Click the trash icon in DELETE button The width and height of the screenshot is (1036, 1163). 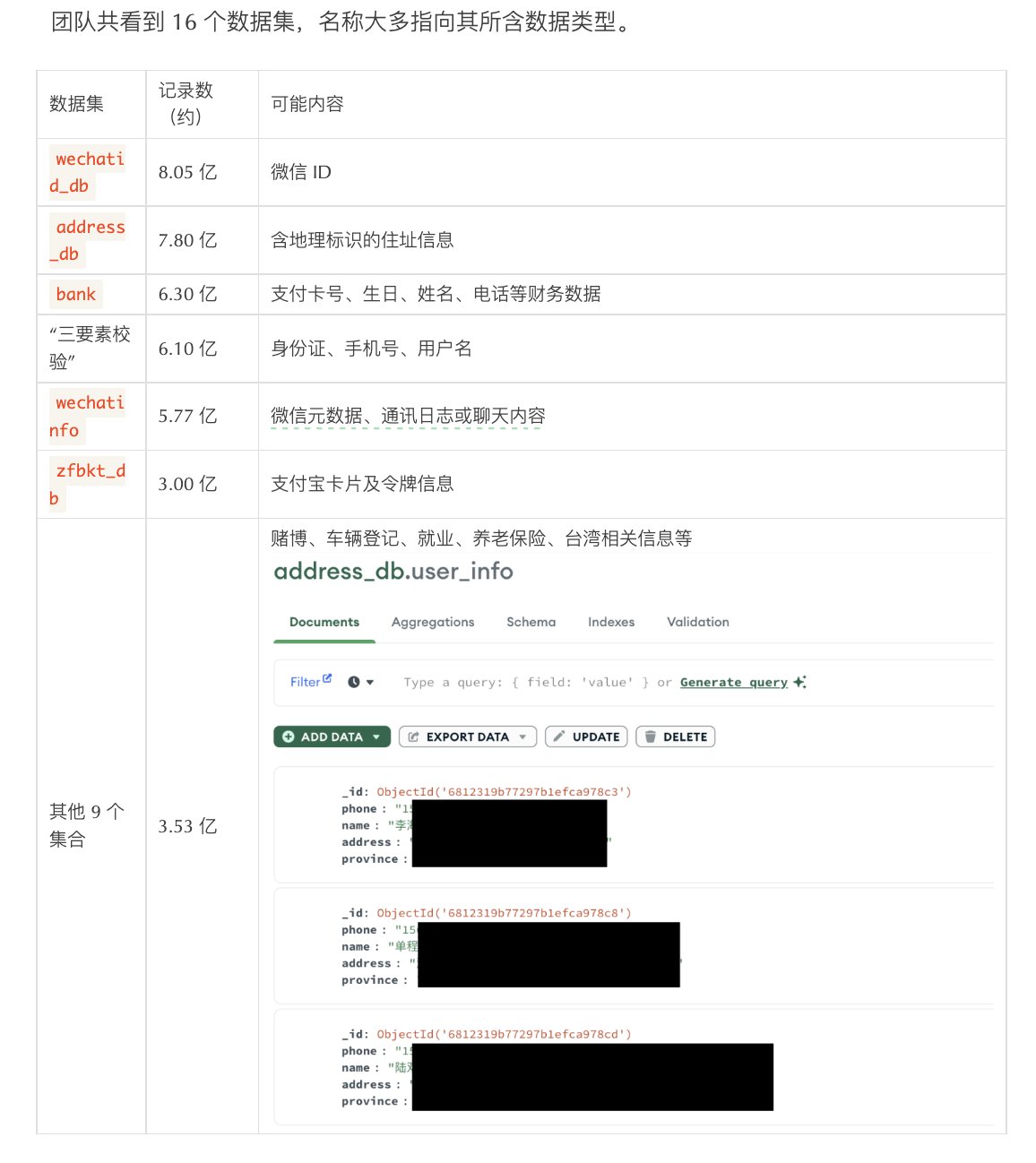pyautogui.click(x=651, y=737)
